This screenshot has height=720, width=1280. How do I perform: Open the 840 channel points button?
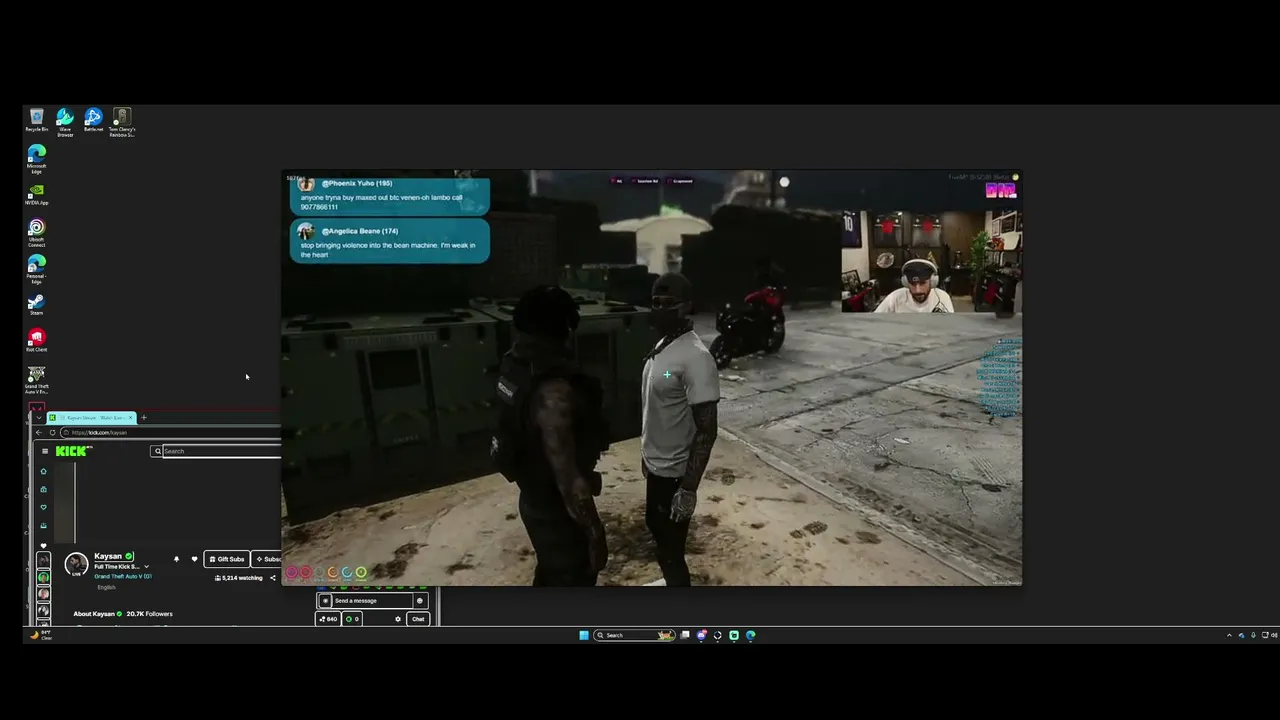[x=328, y=619]
